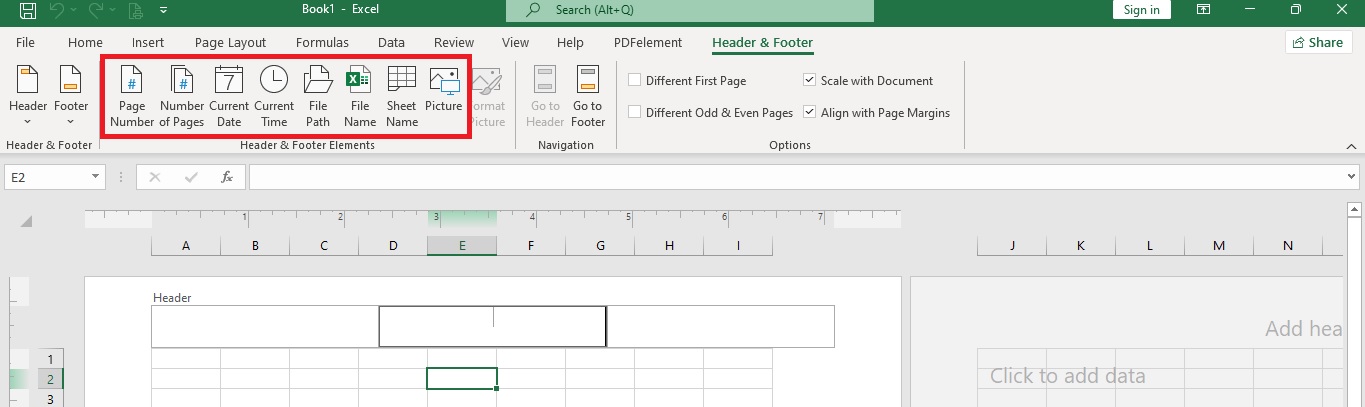Open the PDFelement tab
The height and width of the screenshot is (407, 1365).
pos(648,43)
